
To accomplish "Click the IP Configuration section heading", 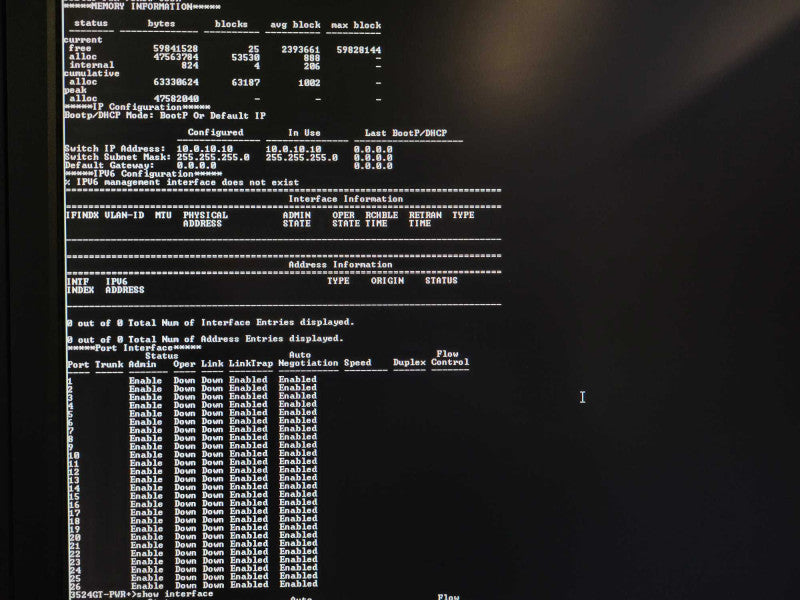I will [x=137, y=107].
